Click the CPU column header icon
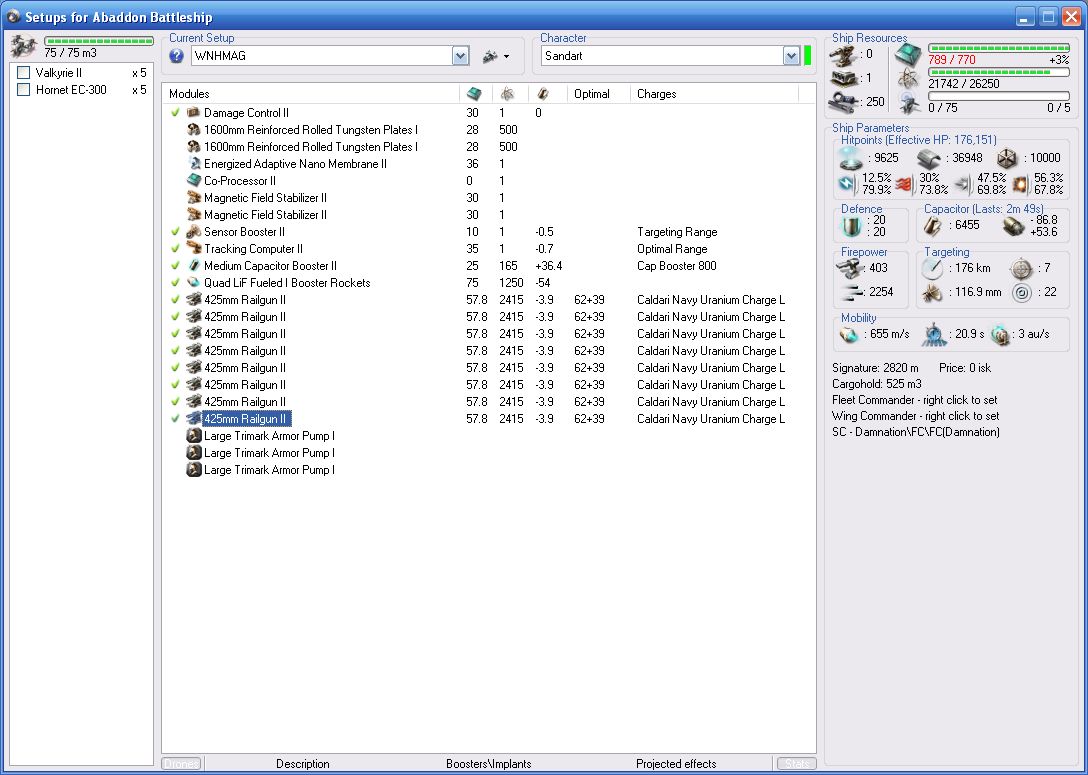 coord(474,94)
